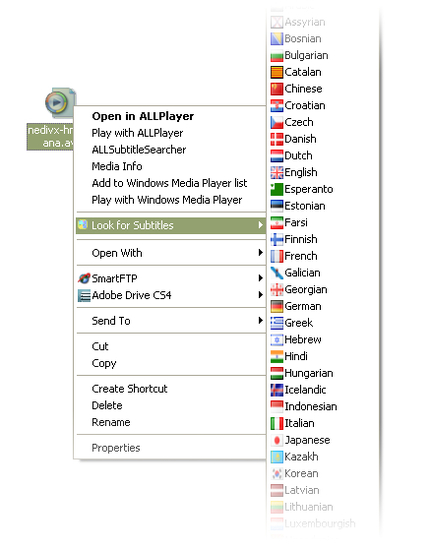Viewport: 431px width, 550px height.
Task: Choose Rename from the context menu
Action: pos(111,422)
